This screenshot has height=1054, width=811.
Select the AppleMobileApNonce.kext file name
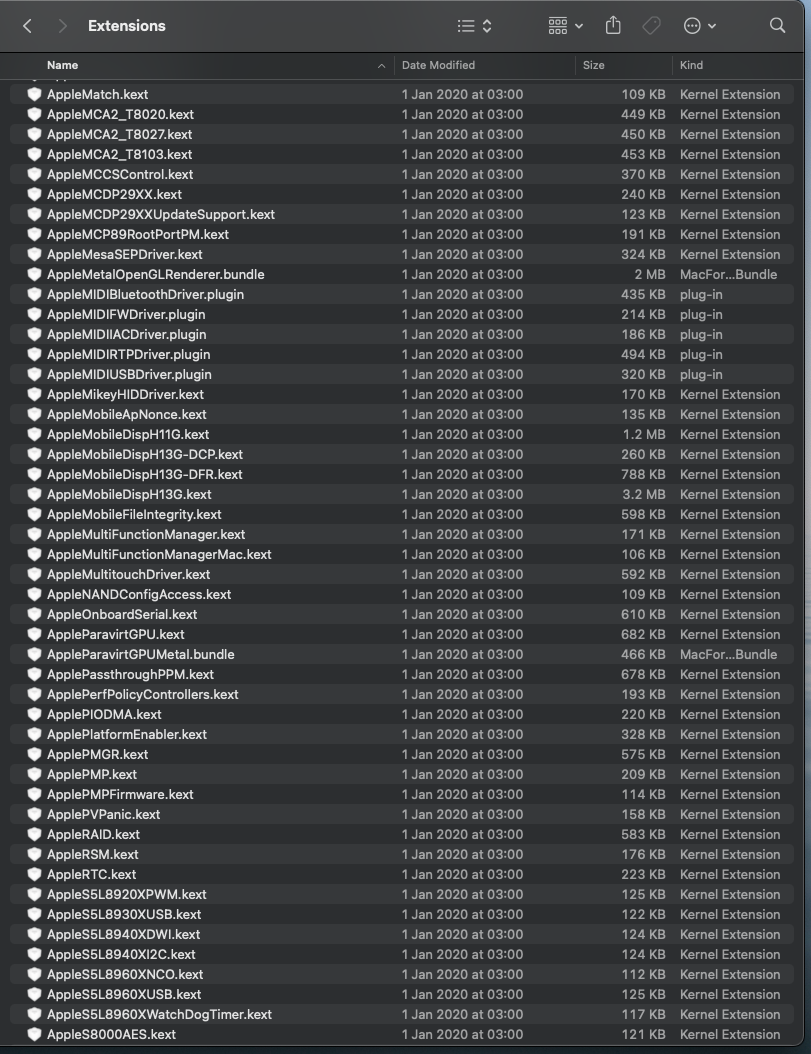[126, 414]
